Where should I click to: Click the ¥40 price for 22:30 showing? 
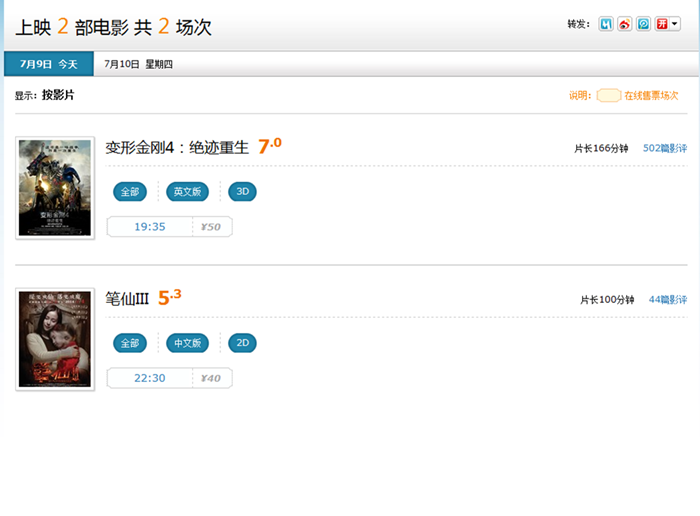coord(211,378)
